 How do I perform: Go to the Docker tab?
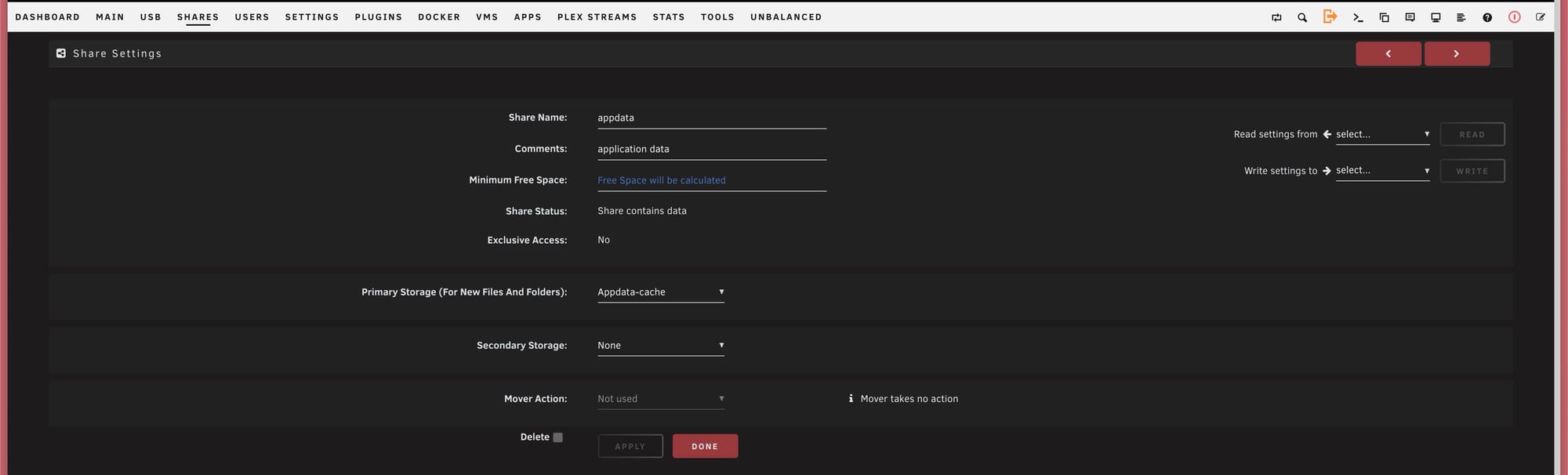(438, 16)
